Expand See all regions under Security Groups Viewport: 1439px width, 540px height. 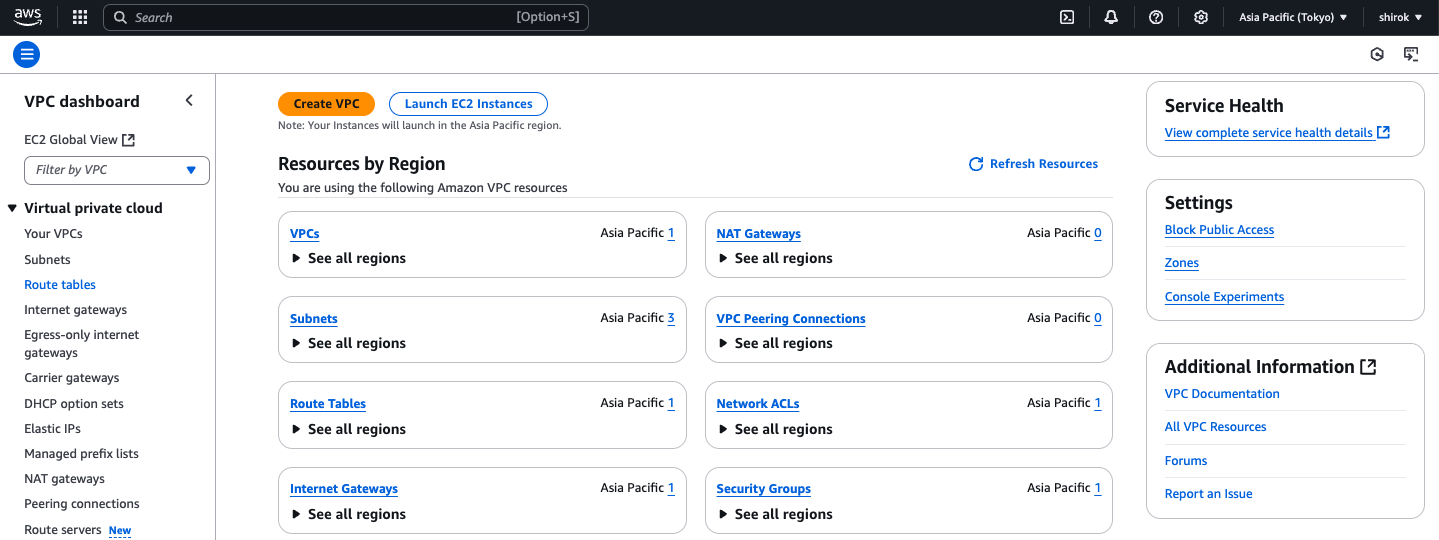[775, 514]
